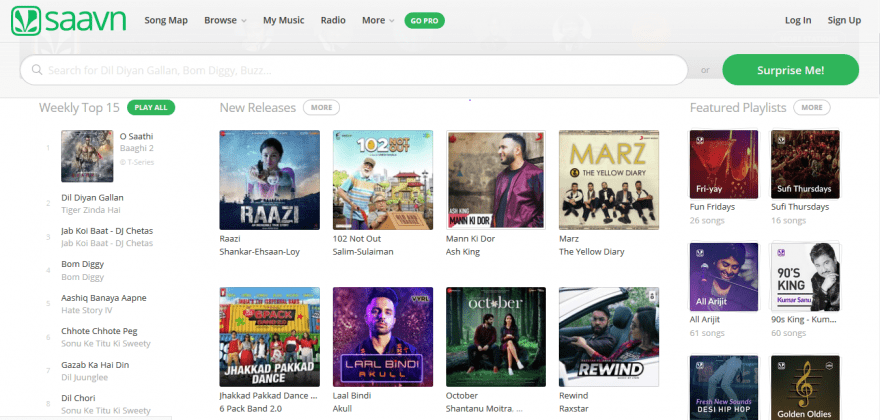Screen dimensions: 880x420
Task: Open Jhakkad Pakkad Dance album cover
Action: click(x=269, y=337)
